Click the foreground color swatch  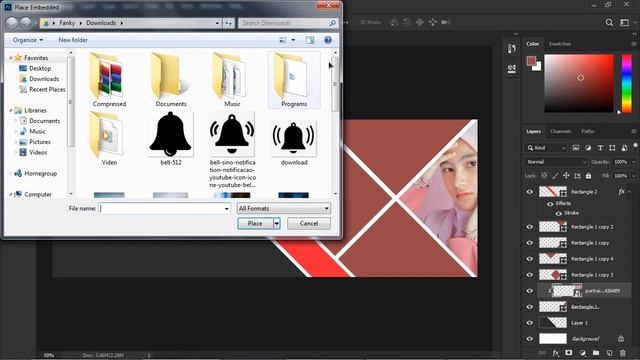[531, 61]
